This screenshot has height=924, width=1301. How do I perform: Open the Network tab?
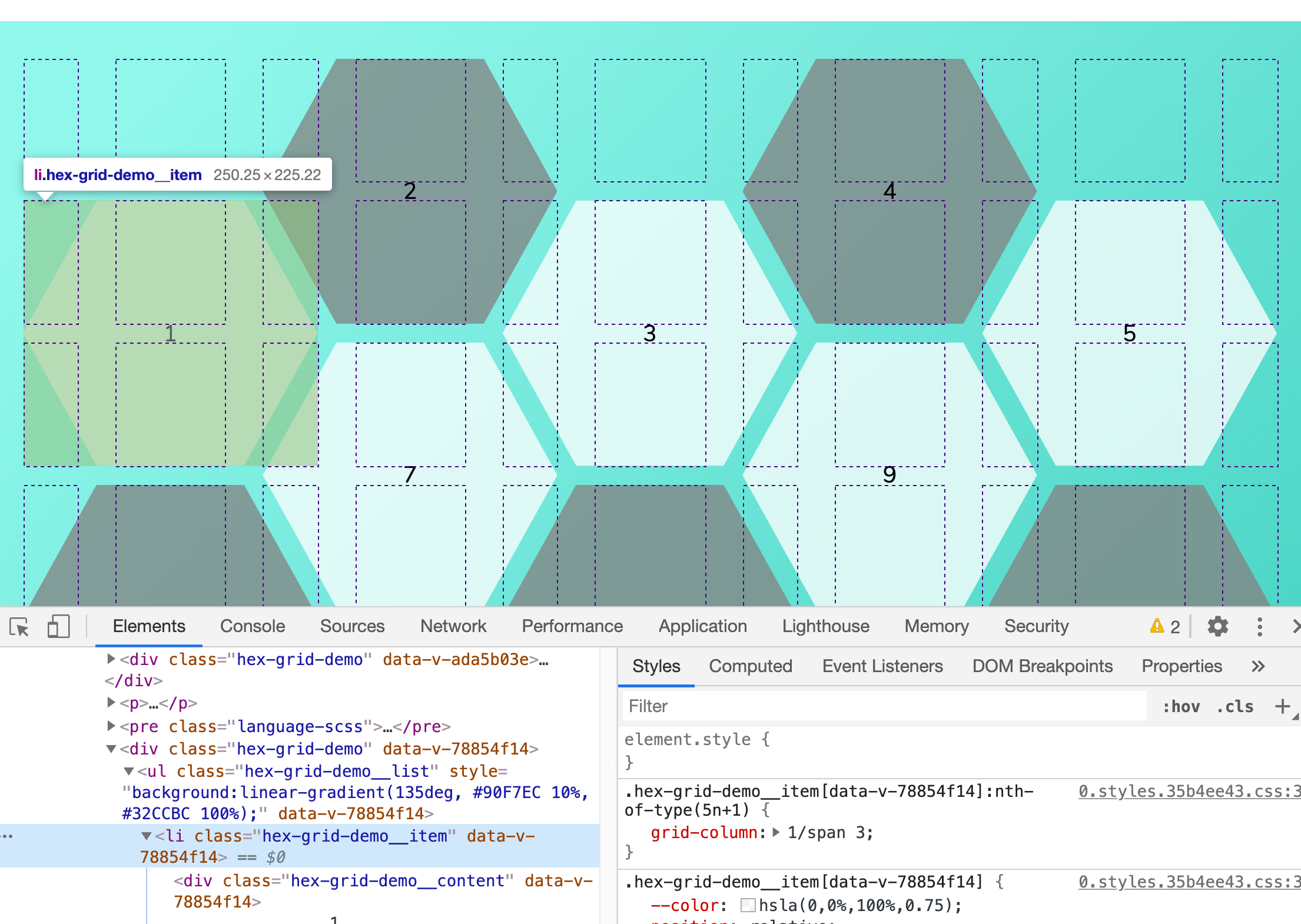click(453, 626)
